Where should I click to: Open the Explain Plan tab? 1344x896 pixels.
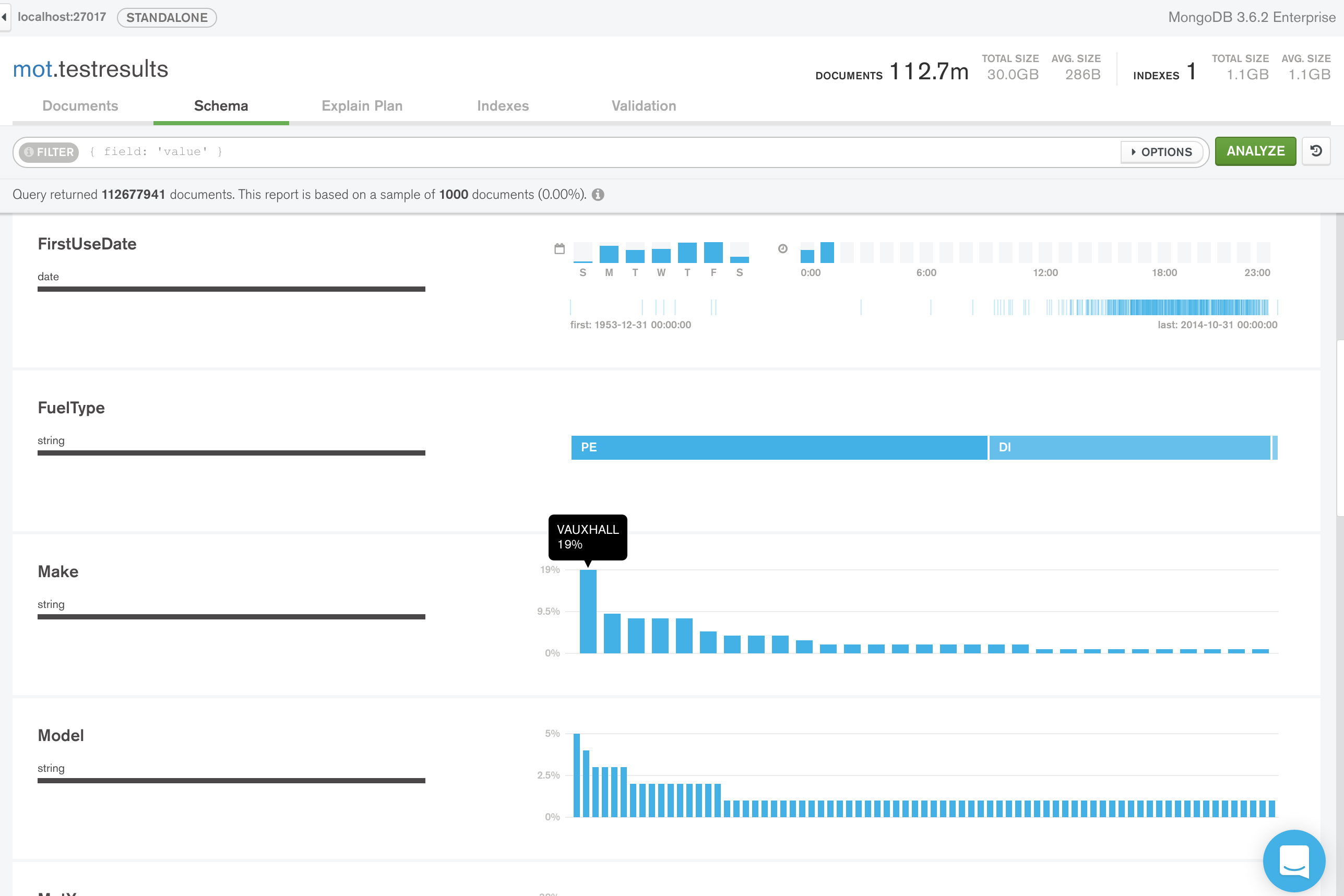click(x=362, y=106)
